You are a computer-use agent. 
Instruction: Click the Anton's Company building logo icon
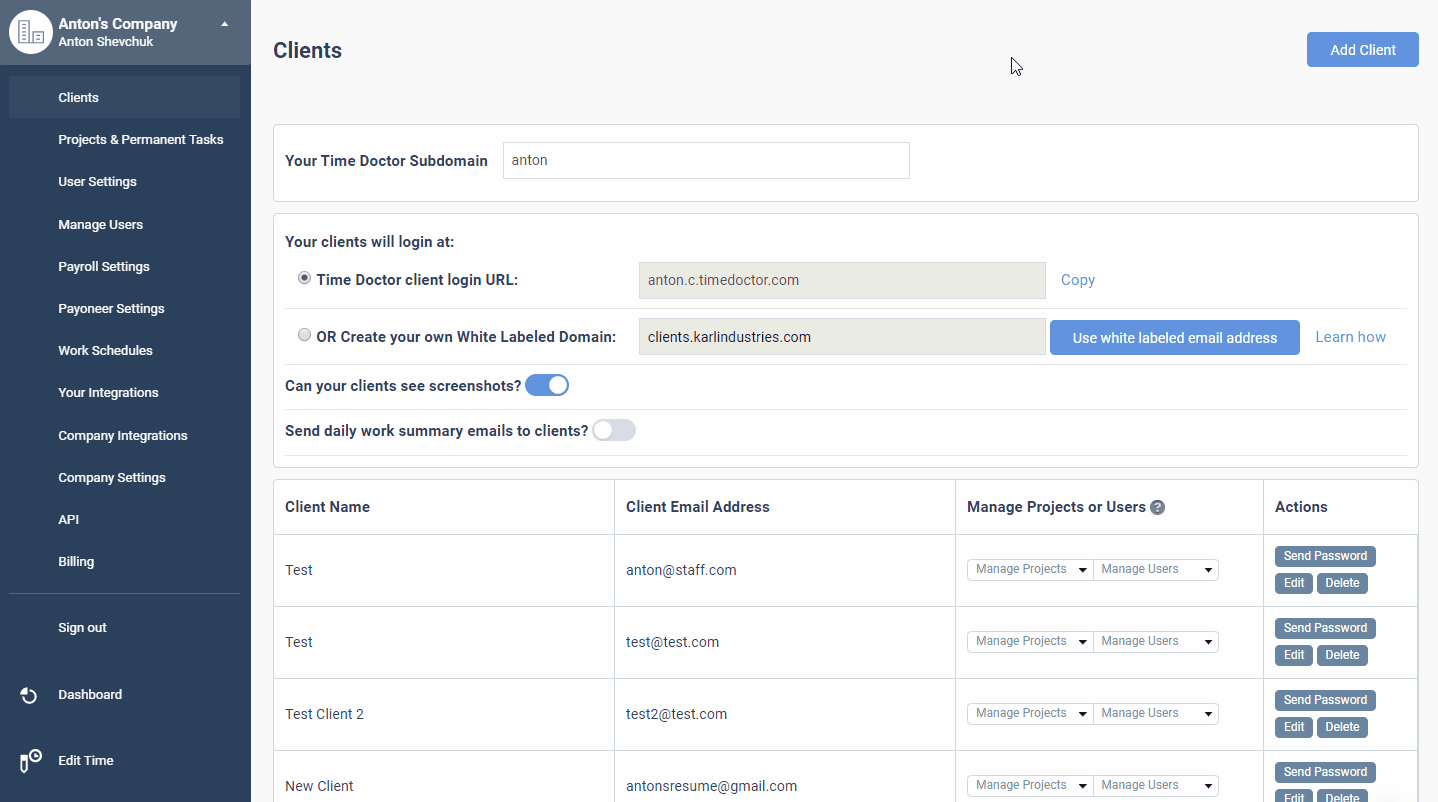[x=31, y=31]
